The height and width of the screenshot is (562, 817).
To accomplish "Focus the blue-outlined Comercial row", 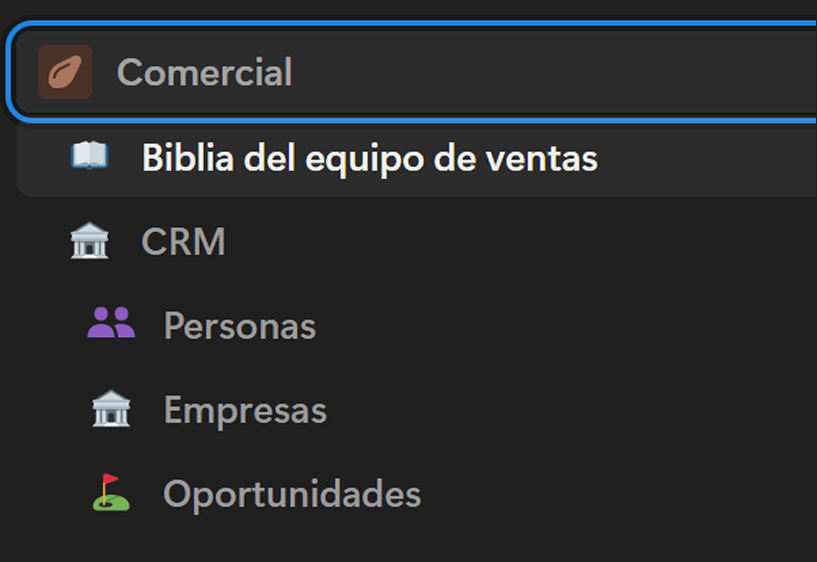I will point(400,72).
